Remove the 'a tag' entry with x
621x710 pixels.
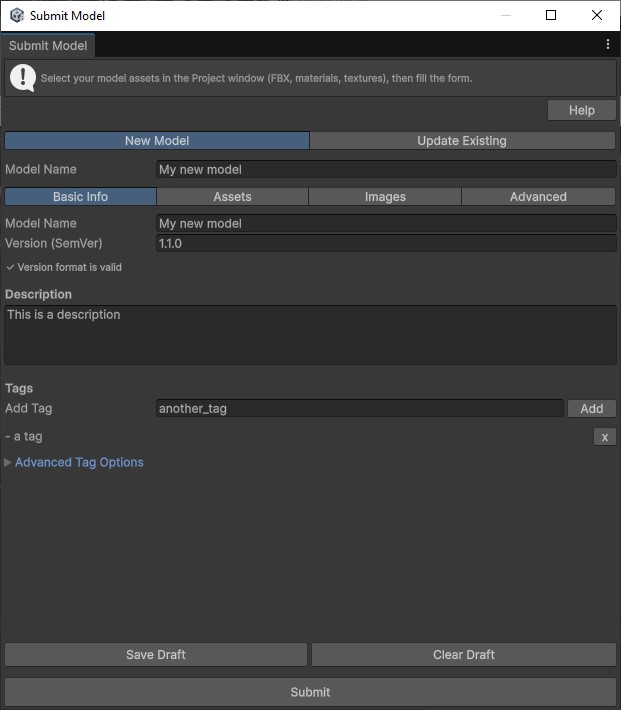[604, 437]
